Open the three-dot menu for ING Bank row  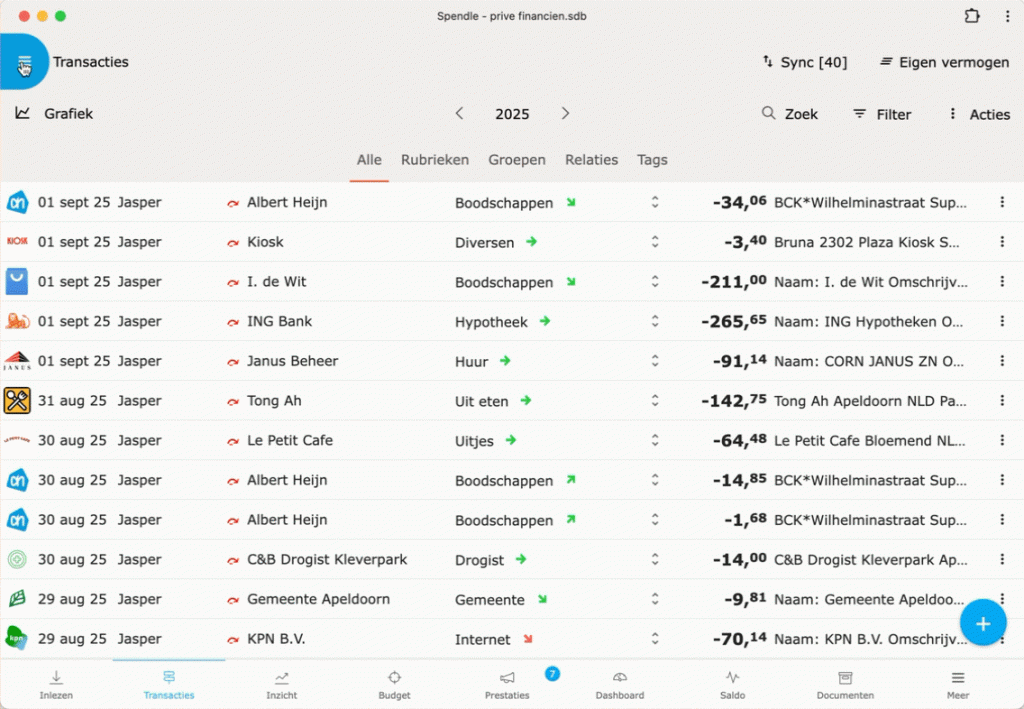(1002, 321)
